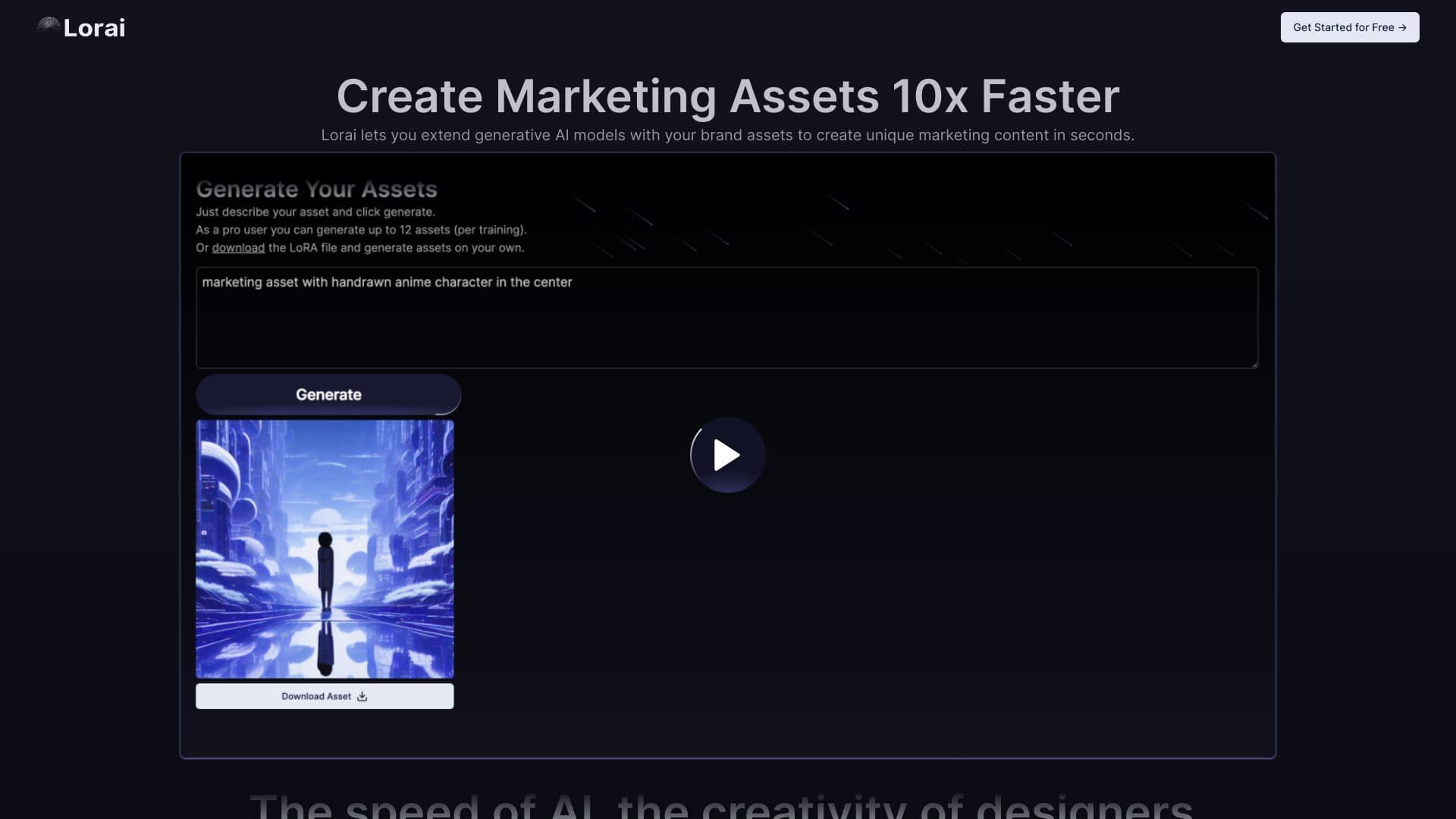The height and width of the screenshot is (819, 1456).
Task: Click the silhouetted character in generated image
Action: click(x=325, y=569)
